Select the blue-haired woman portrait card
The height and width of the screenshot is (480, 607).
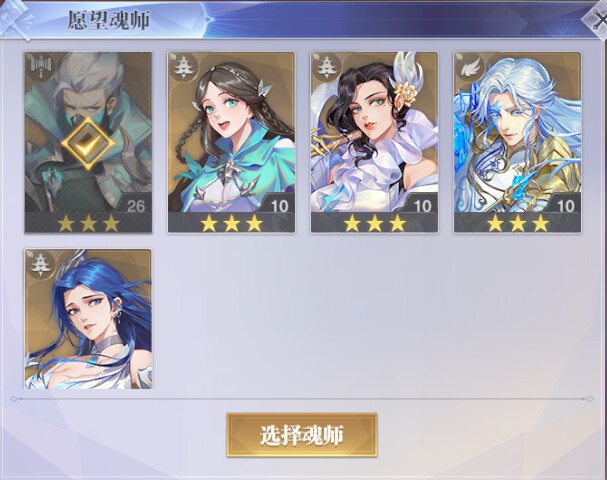click(88, 319)
